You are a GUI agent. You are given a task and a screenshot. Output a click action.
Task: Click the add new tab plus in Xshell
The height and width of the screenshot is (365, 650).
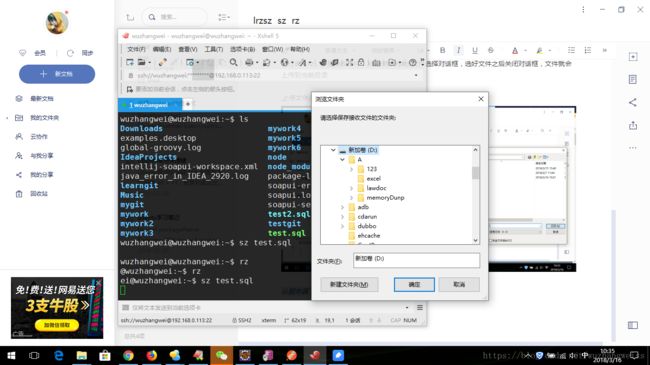point(187,104)
